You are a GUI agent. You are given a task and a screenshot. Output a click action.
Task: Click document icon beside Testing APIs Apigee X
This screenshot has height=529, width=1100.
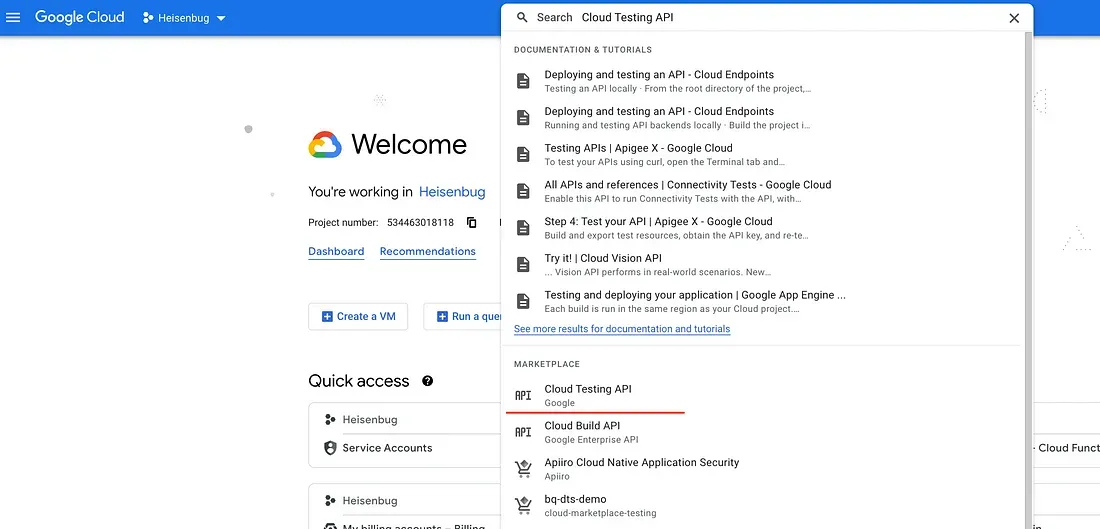point(523,154)
